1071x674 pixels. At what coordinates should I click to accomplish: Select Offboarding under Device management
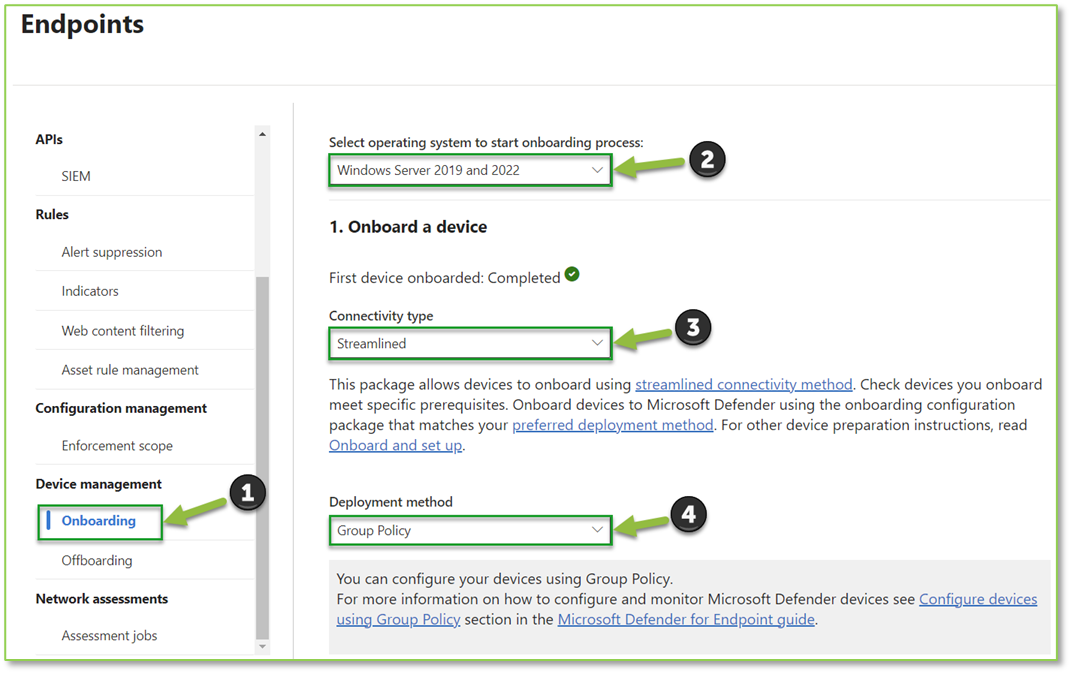click(x=97, y=560)
